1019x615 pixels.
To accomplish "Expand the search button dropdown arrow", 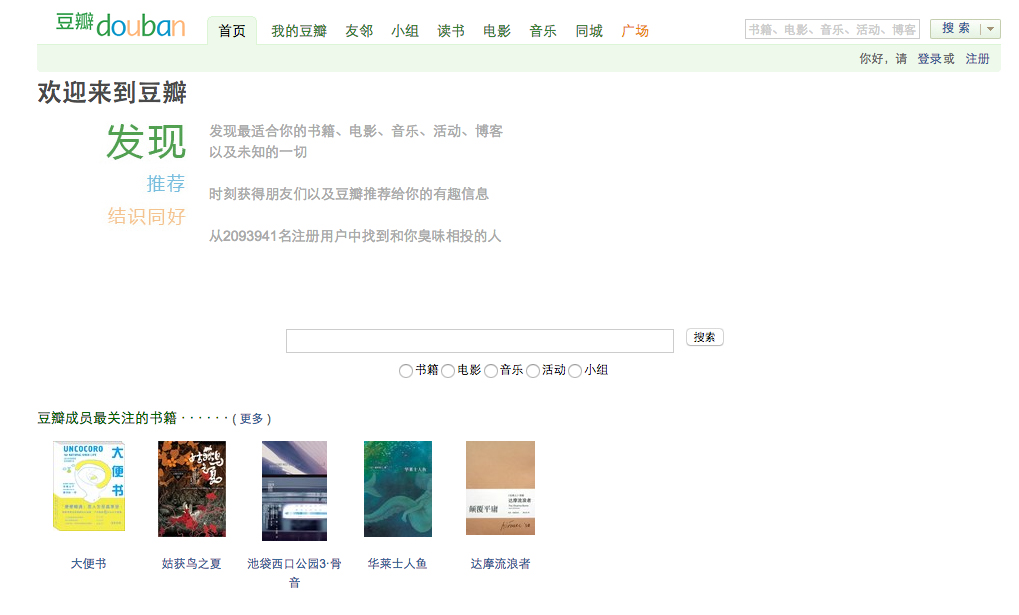I will [x=990, y=29].
